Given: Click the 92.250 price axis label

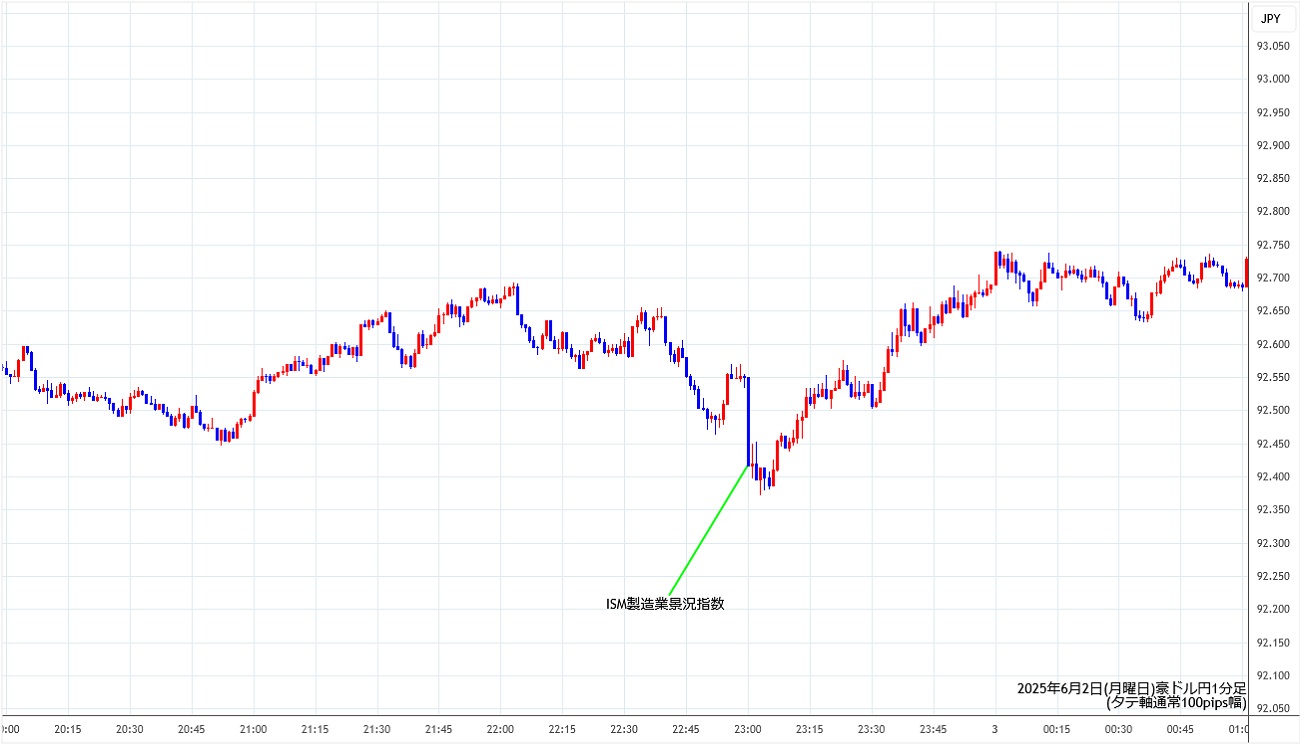Looking at the screenshot, I should (x=1274, y=576).
